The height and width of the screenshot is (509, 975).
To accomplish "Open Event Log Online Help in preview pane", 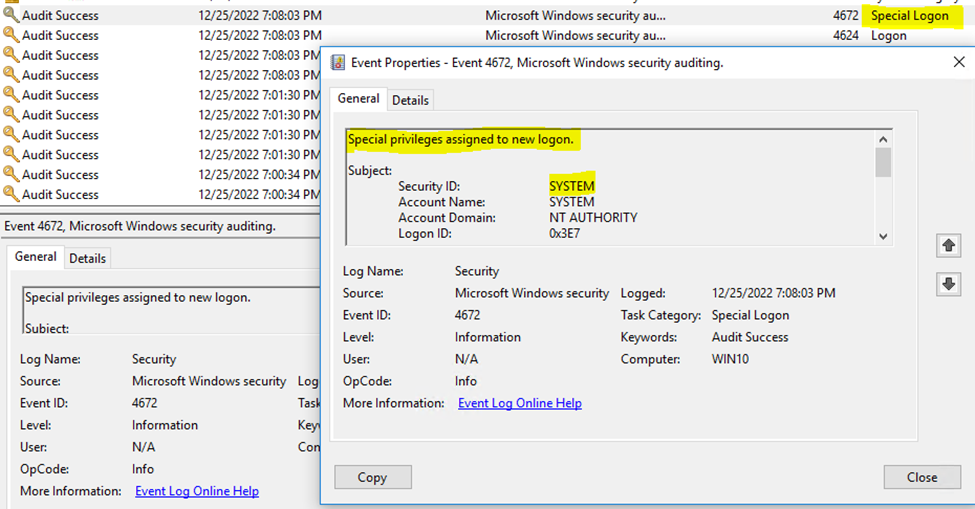I will [x=197, y=491].
